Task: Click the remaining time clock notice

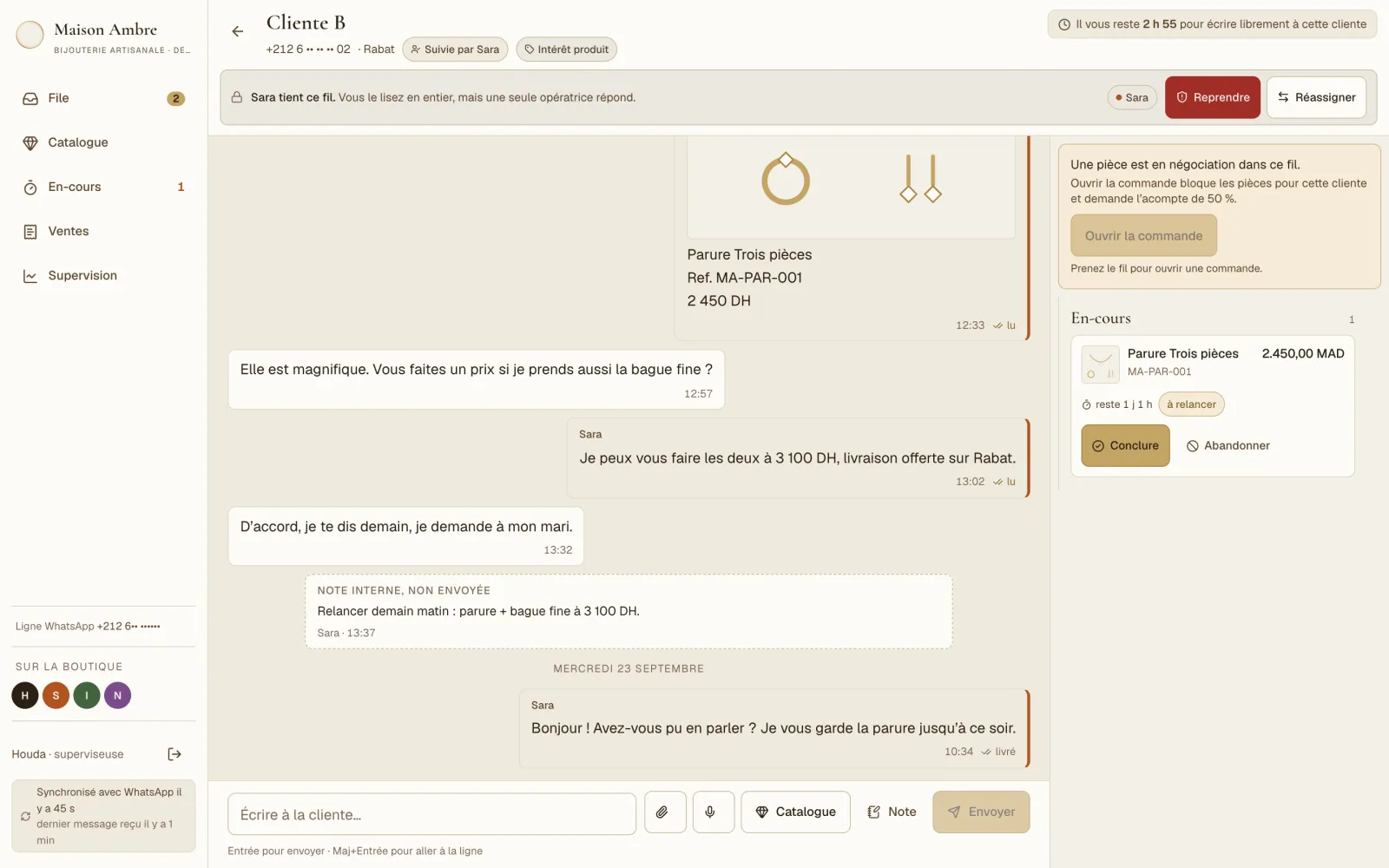Action: coord(1212,24)
